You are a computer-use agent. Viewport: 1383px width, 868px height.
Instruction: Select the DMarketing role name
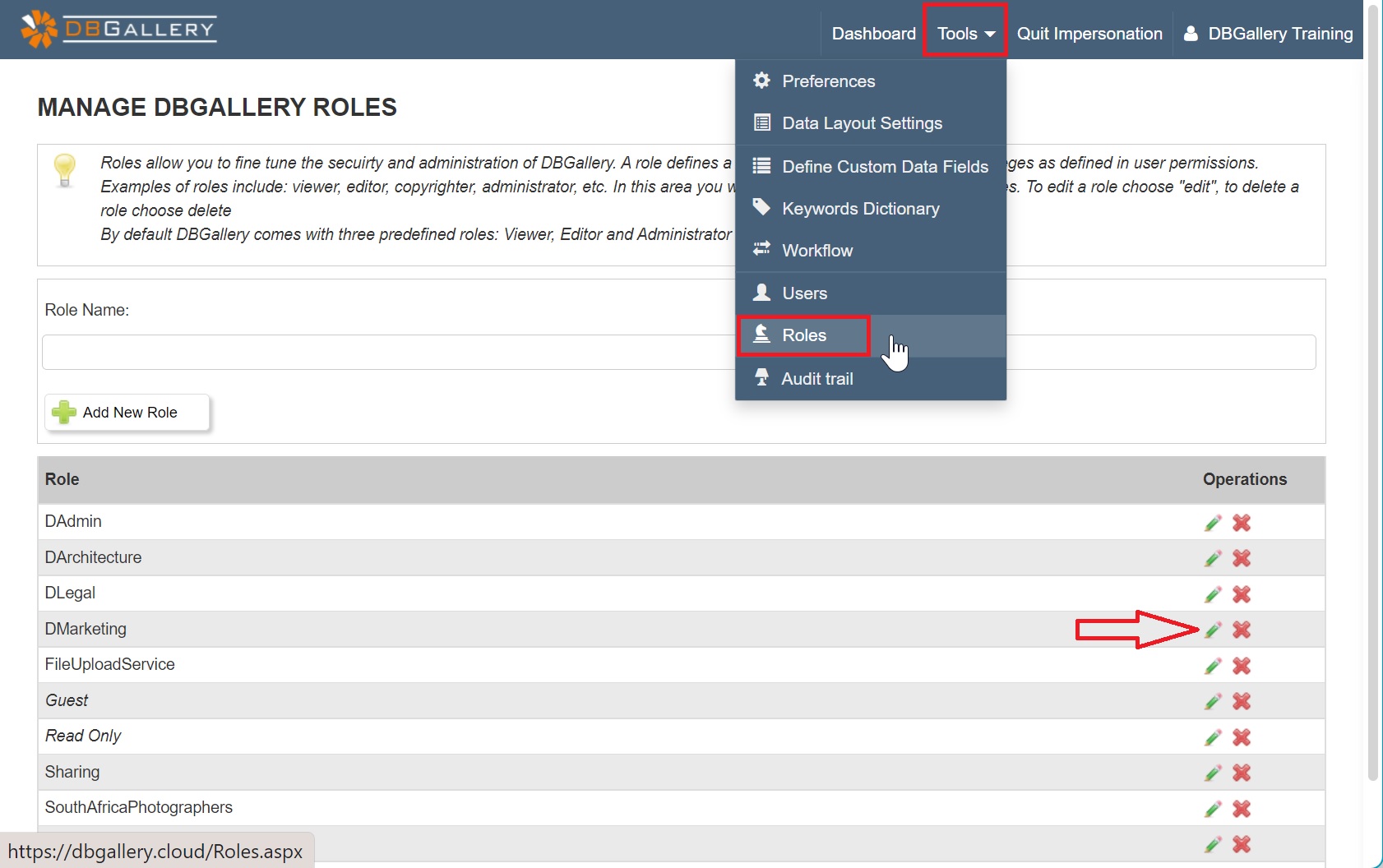[x=86, y=629]
